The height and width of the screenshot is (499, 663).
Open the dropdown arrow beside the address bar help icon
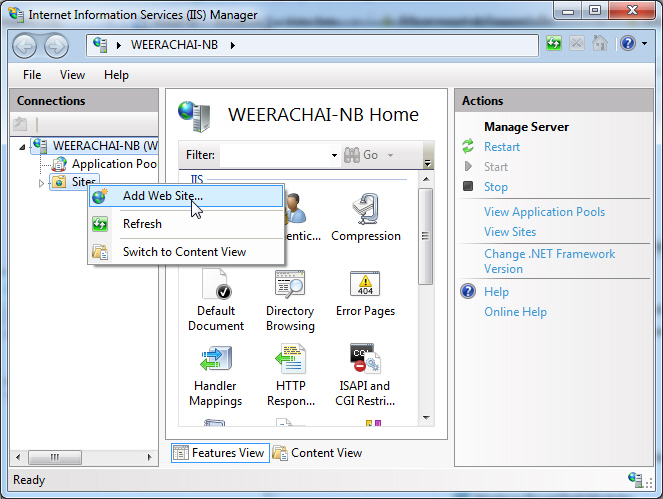tap(644, 43)
